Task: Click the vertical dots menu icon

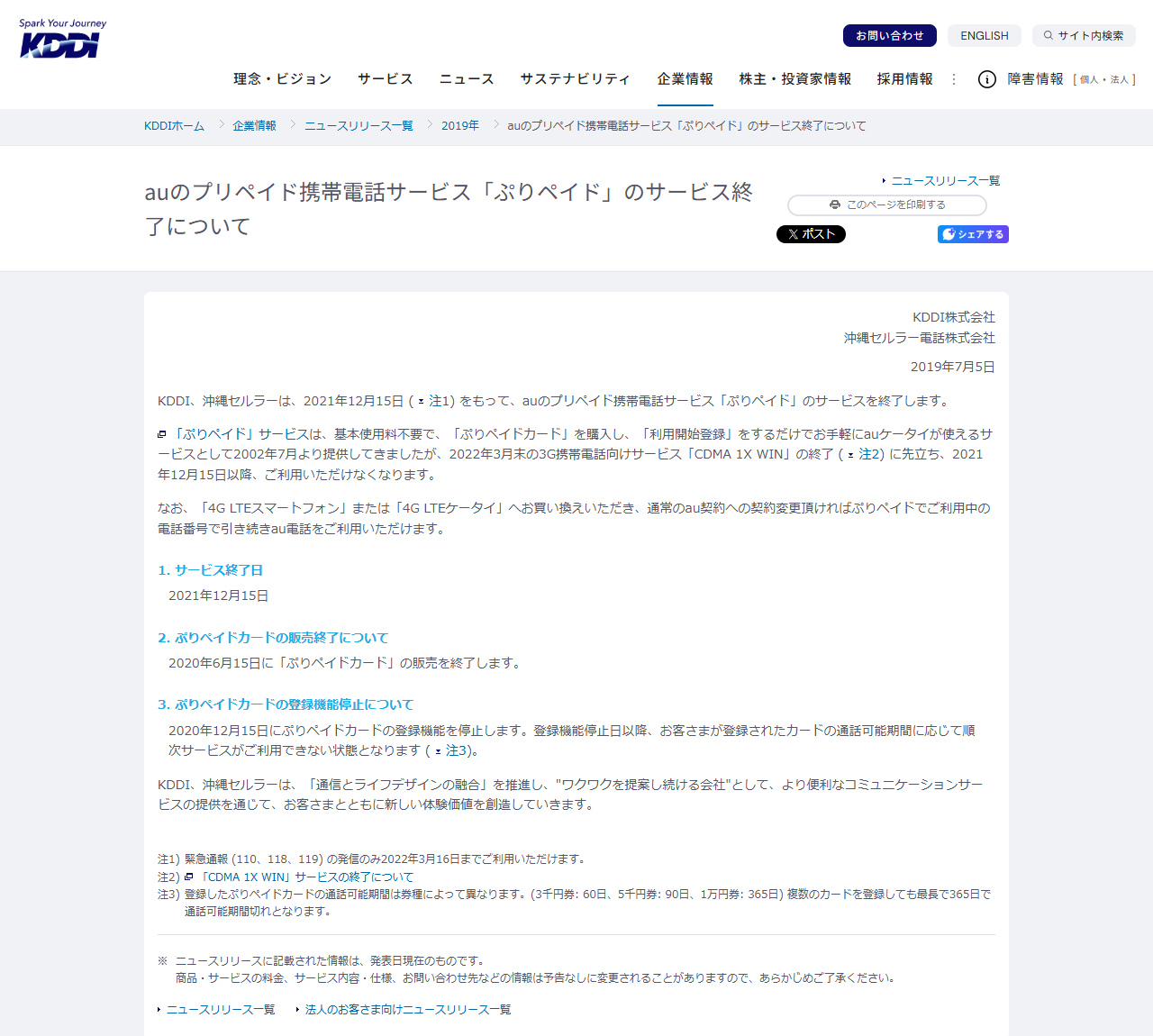Action: [x=954, y=79]
